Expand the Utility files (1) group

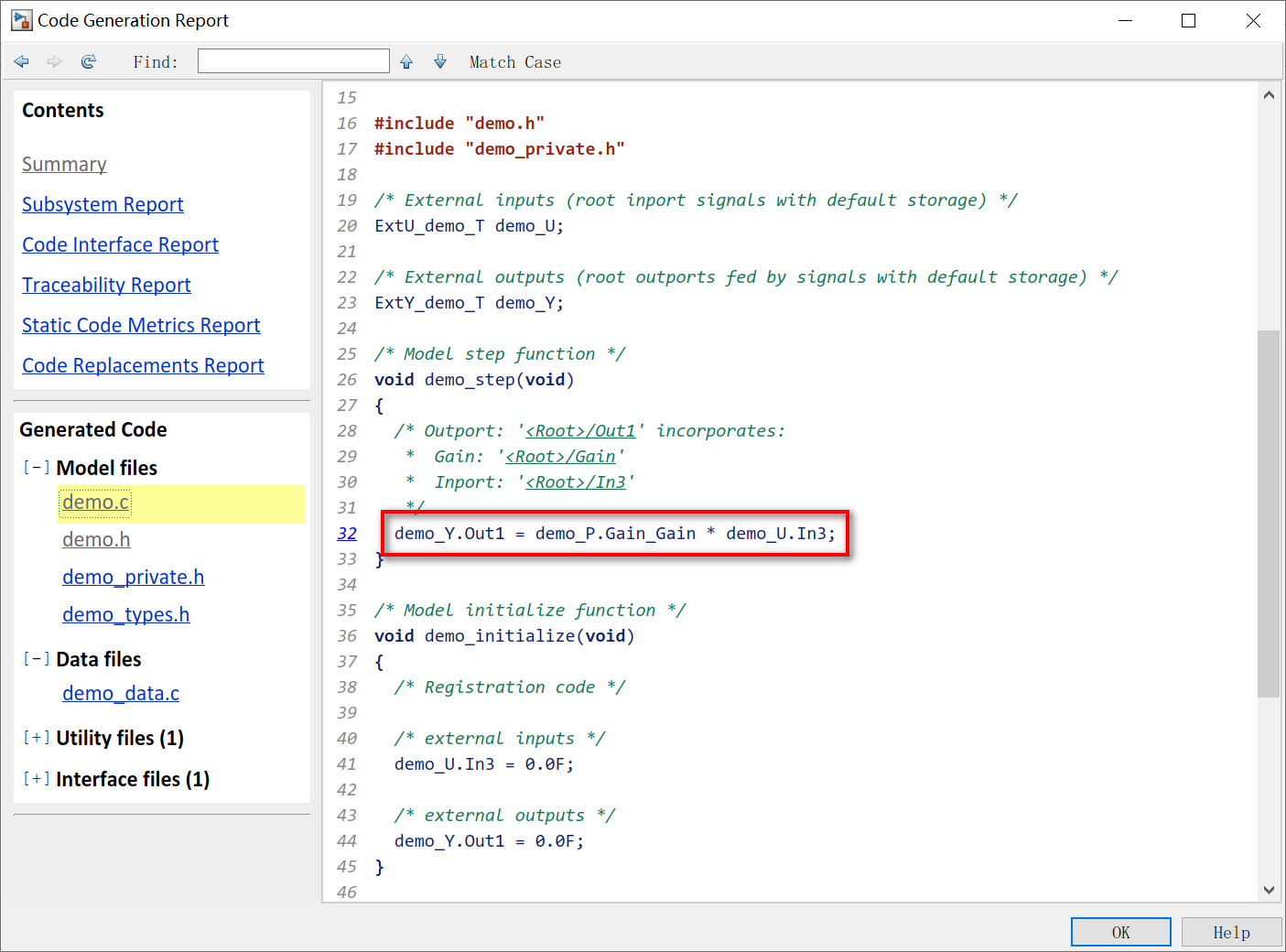pyautogui.click(x=37, y=738)
